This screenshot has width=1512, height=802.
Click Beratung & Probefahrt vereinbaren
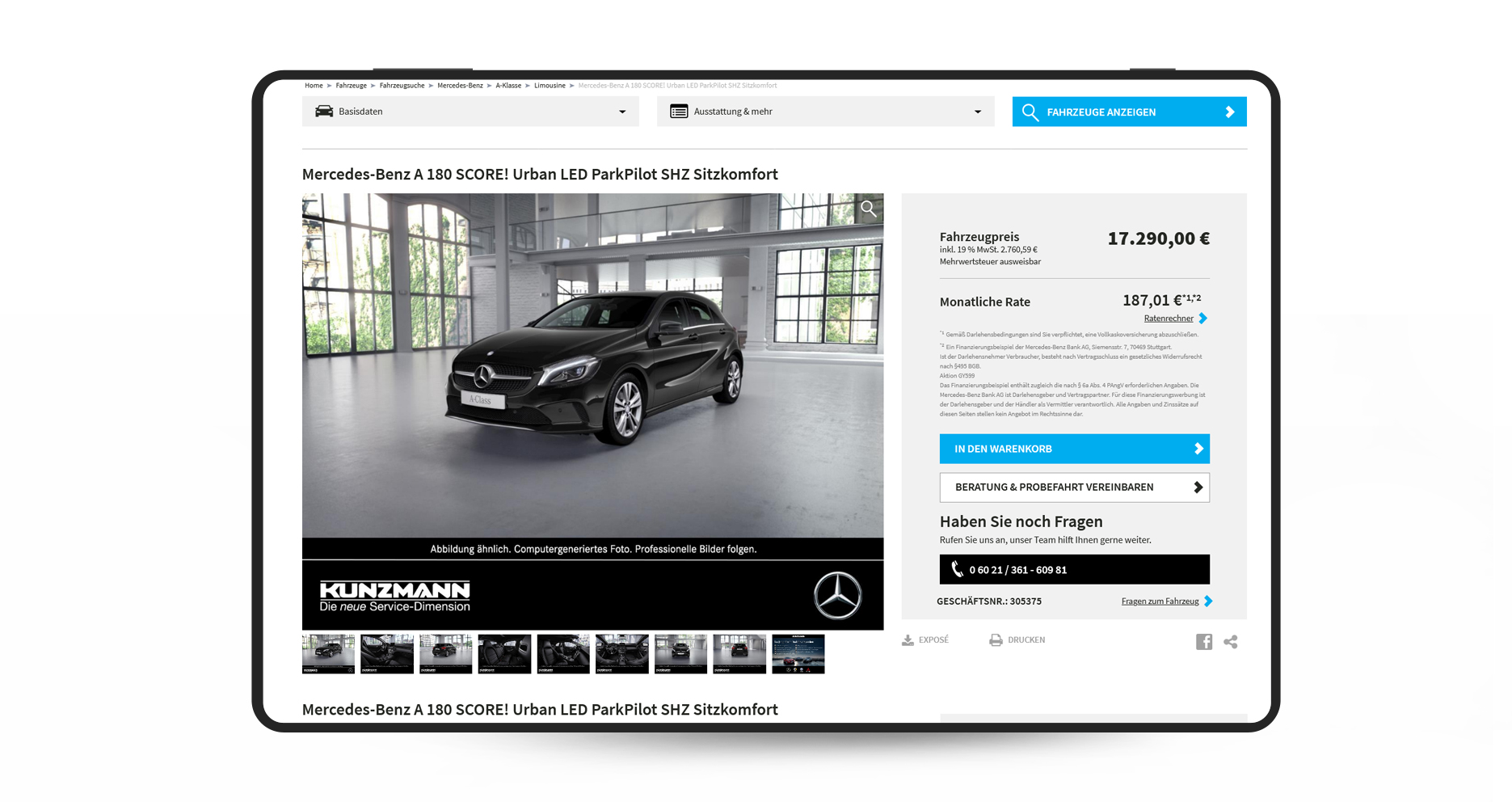coord(1074,488)
